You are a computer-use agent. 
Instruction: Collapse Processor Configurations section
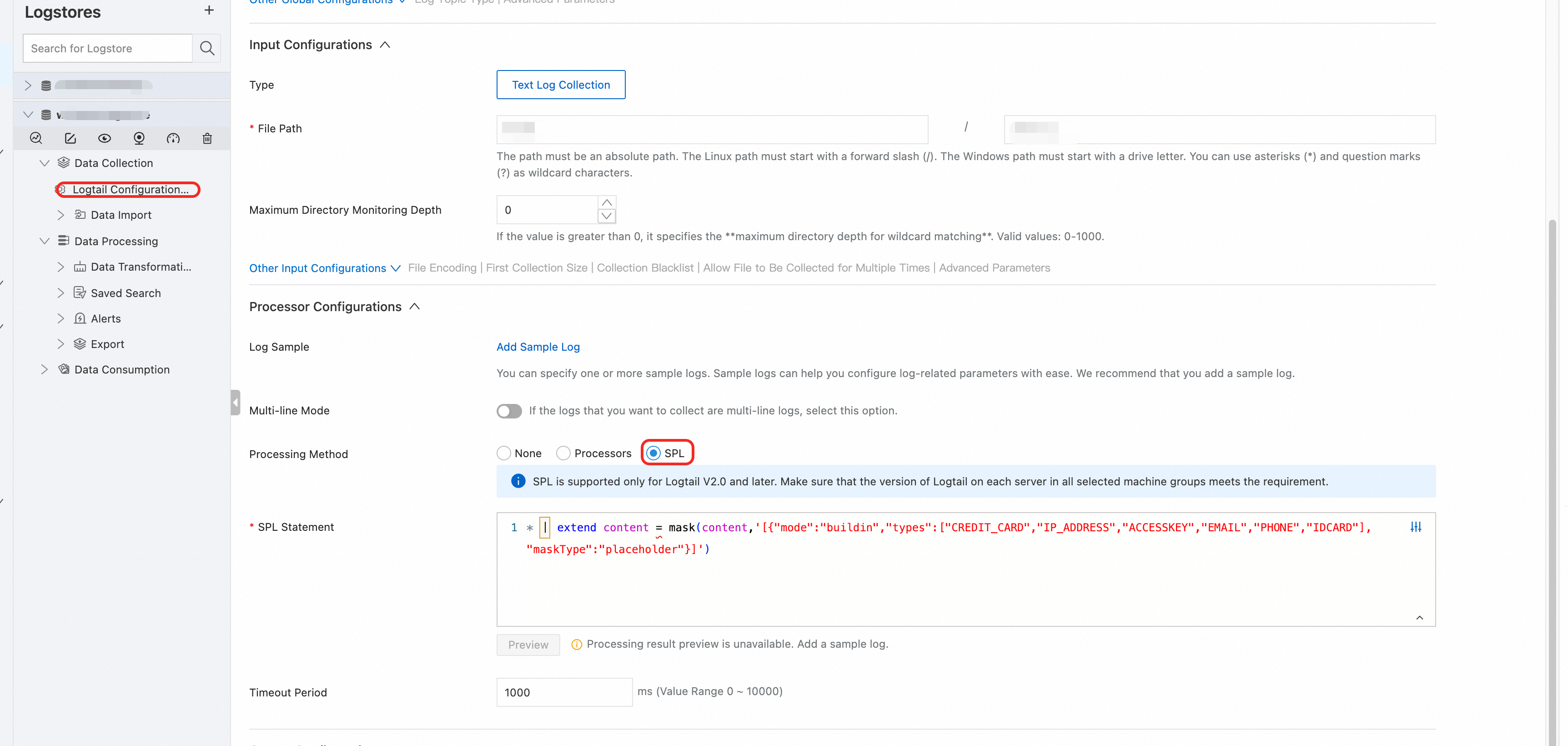pos(415,306)
